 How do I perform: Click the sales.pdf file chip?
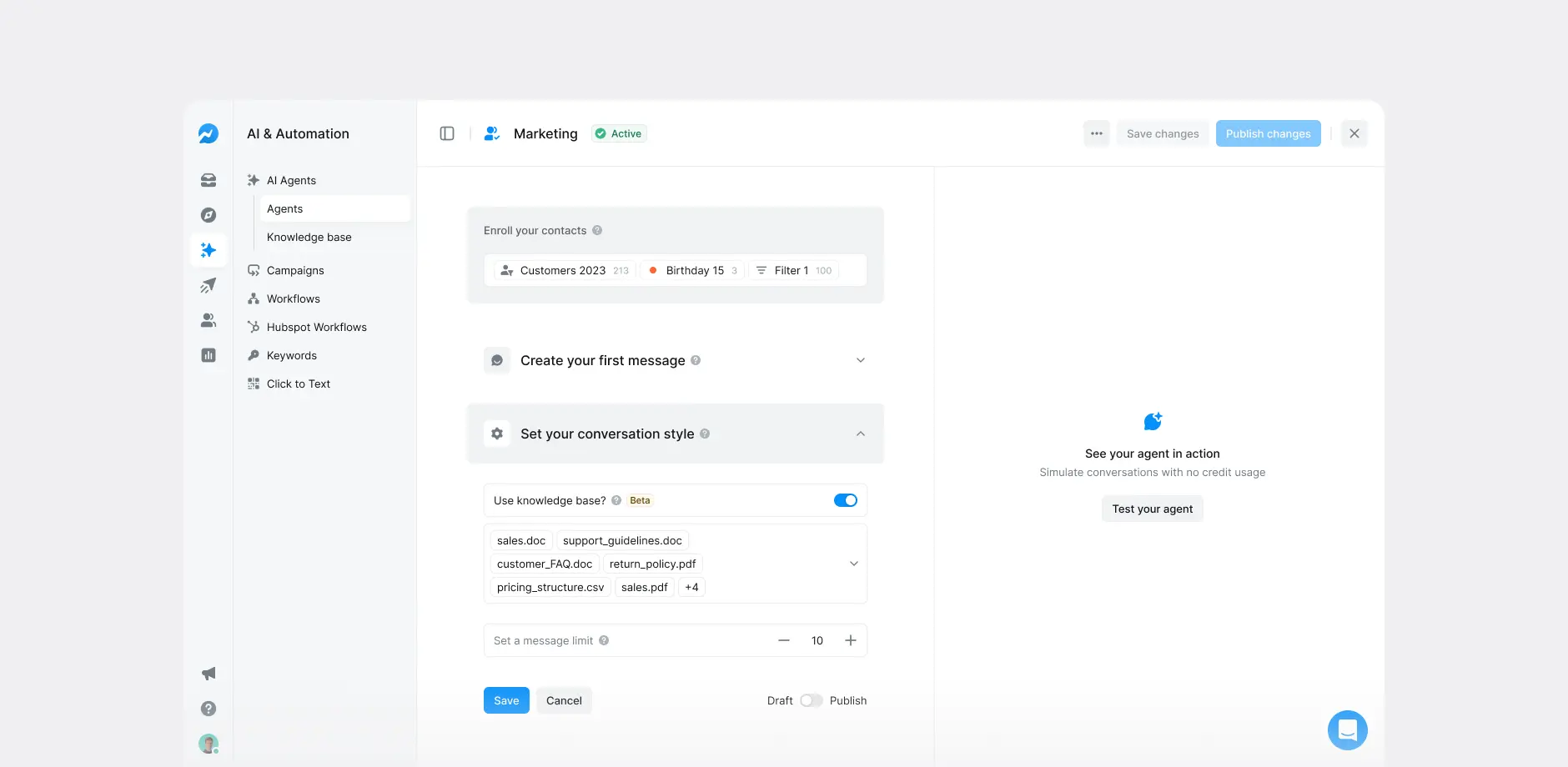[645, 587]
